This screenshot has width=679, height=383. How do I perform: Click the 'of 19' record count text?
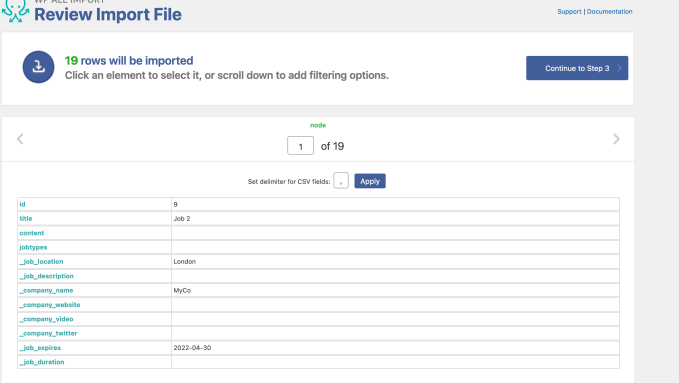(x=332, y=146)
